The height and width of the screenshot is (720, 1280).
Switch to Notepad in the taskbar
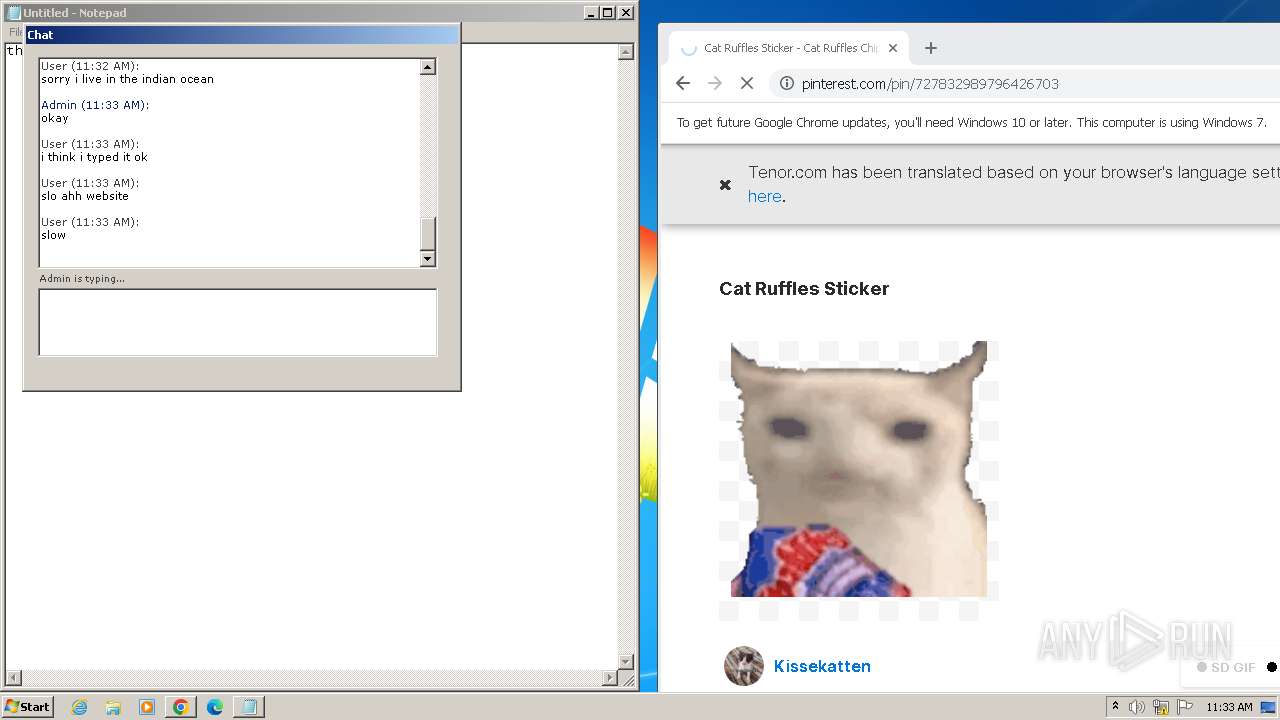pyautogui.click(x=248, y=707)
